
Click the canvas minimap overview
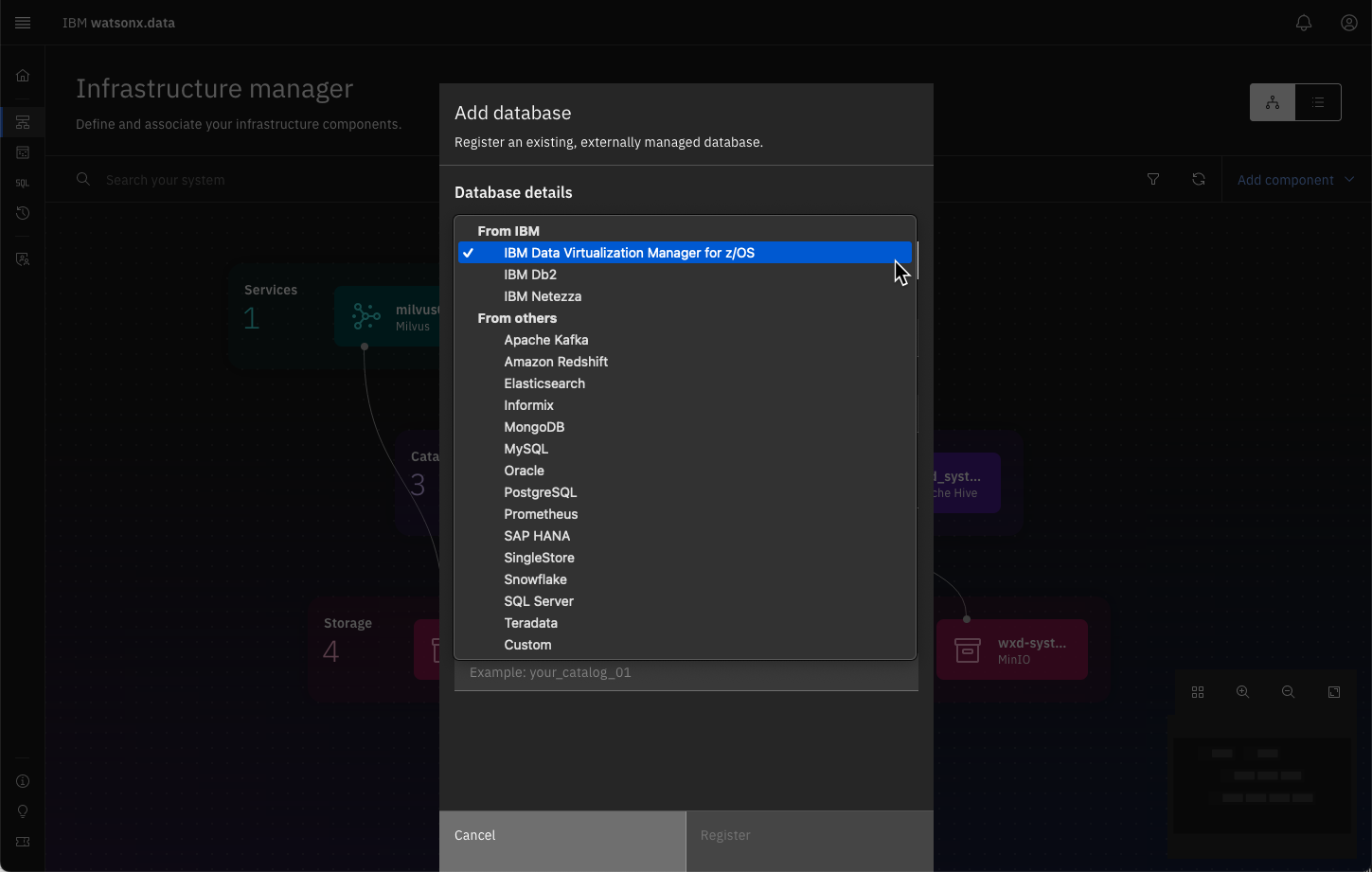click(x=1263, y=786)
